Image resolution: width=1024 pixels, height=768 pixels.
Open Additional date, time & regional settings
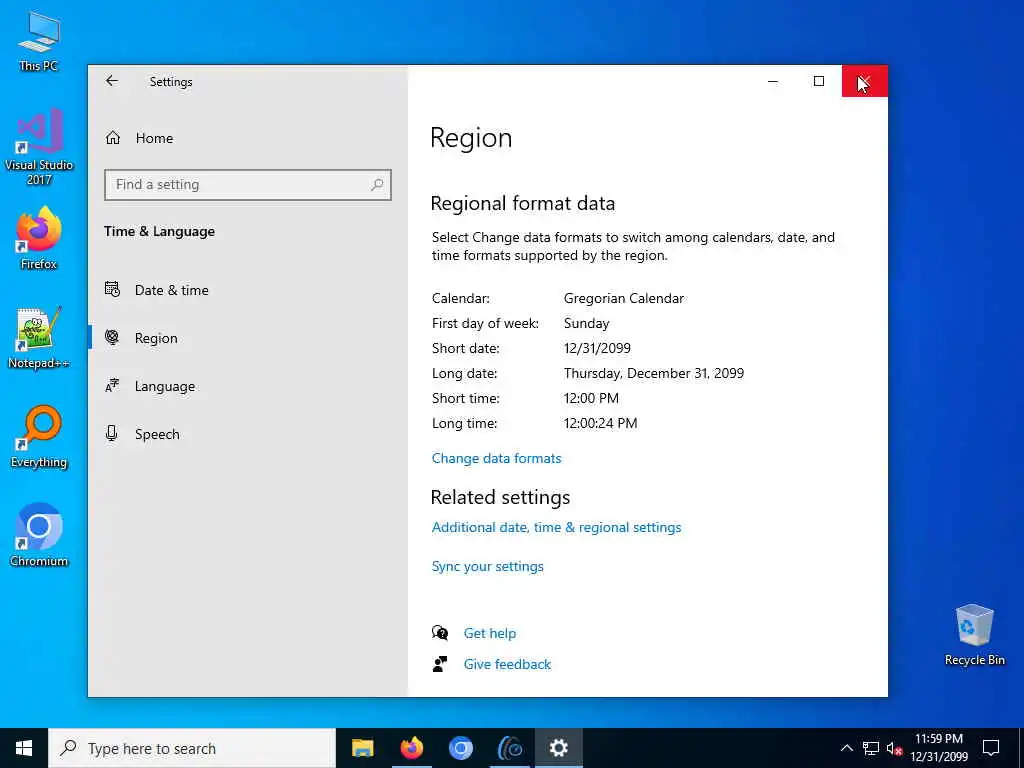(x=556, y=528)
